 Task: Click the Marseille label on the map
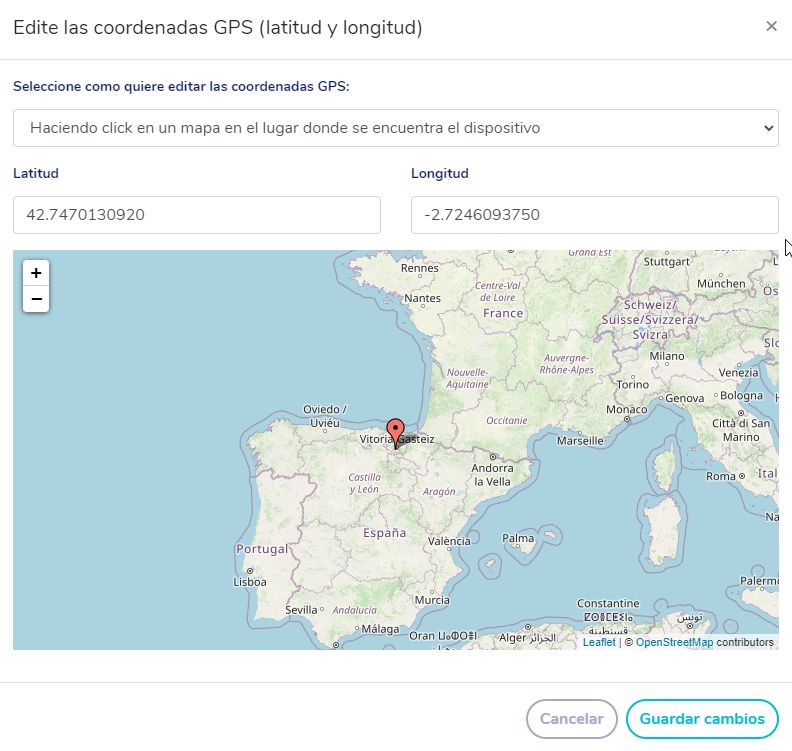(x=580, y=441)
